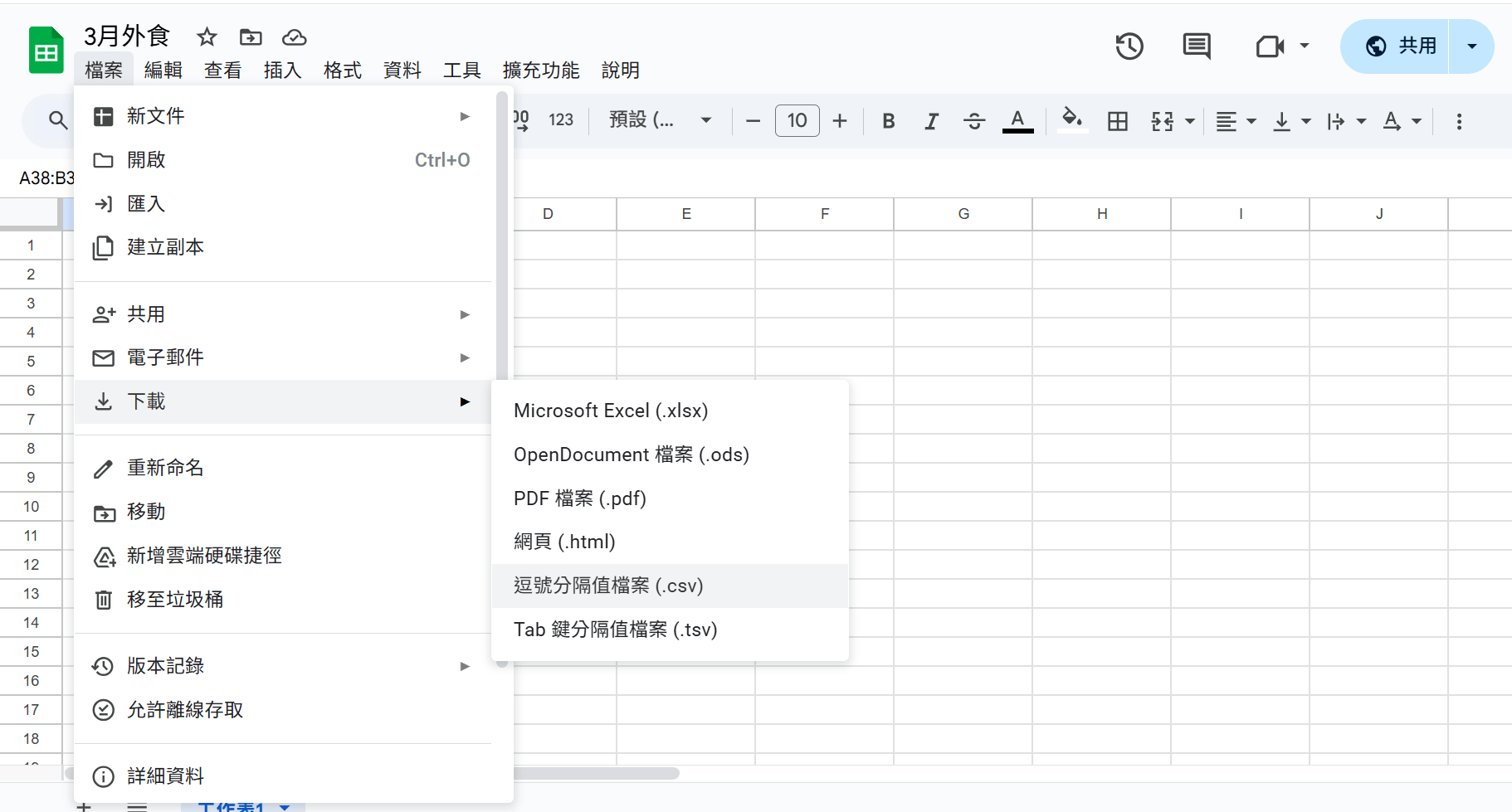Open the 編輯 menu
Viewport: 1512px width, 812px height.
(163, 71)
